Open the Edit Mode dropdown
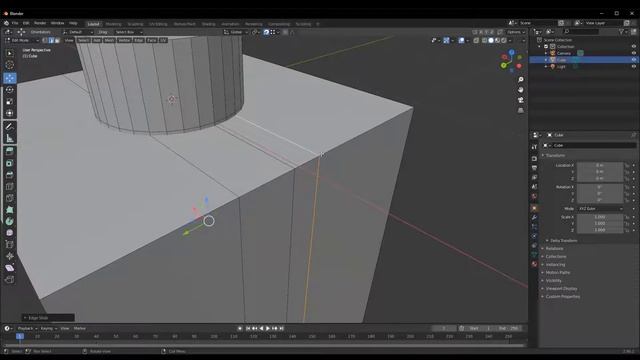The image size is (640, 360). [22, 40]
